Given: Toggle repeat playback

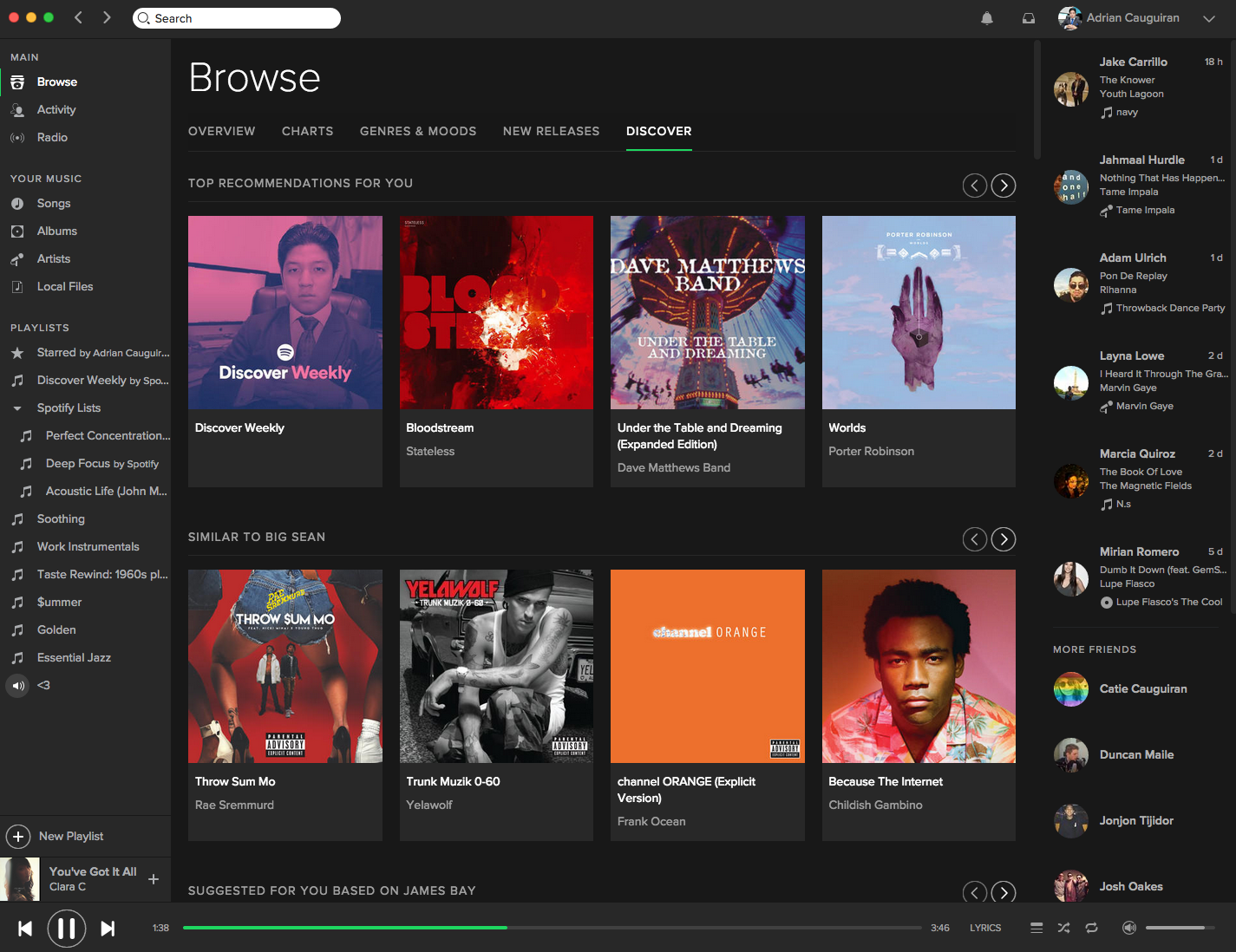Looking at the screenshot, I should tap(1092, 928).
